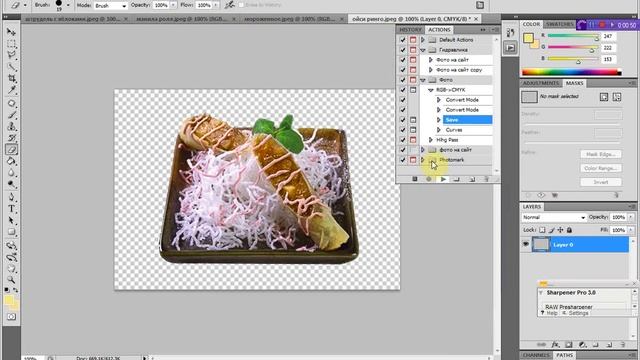Screen dimensions: 640x360
Task: Select the Rectangular Marquee tool
Action: [11, 44]
